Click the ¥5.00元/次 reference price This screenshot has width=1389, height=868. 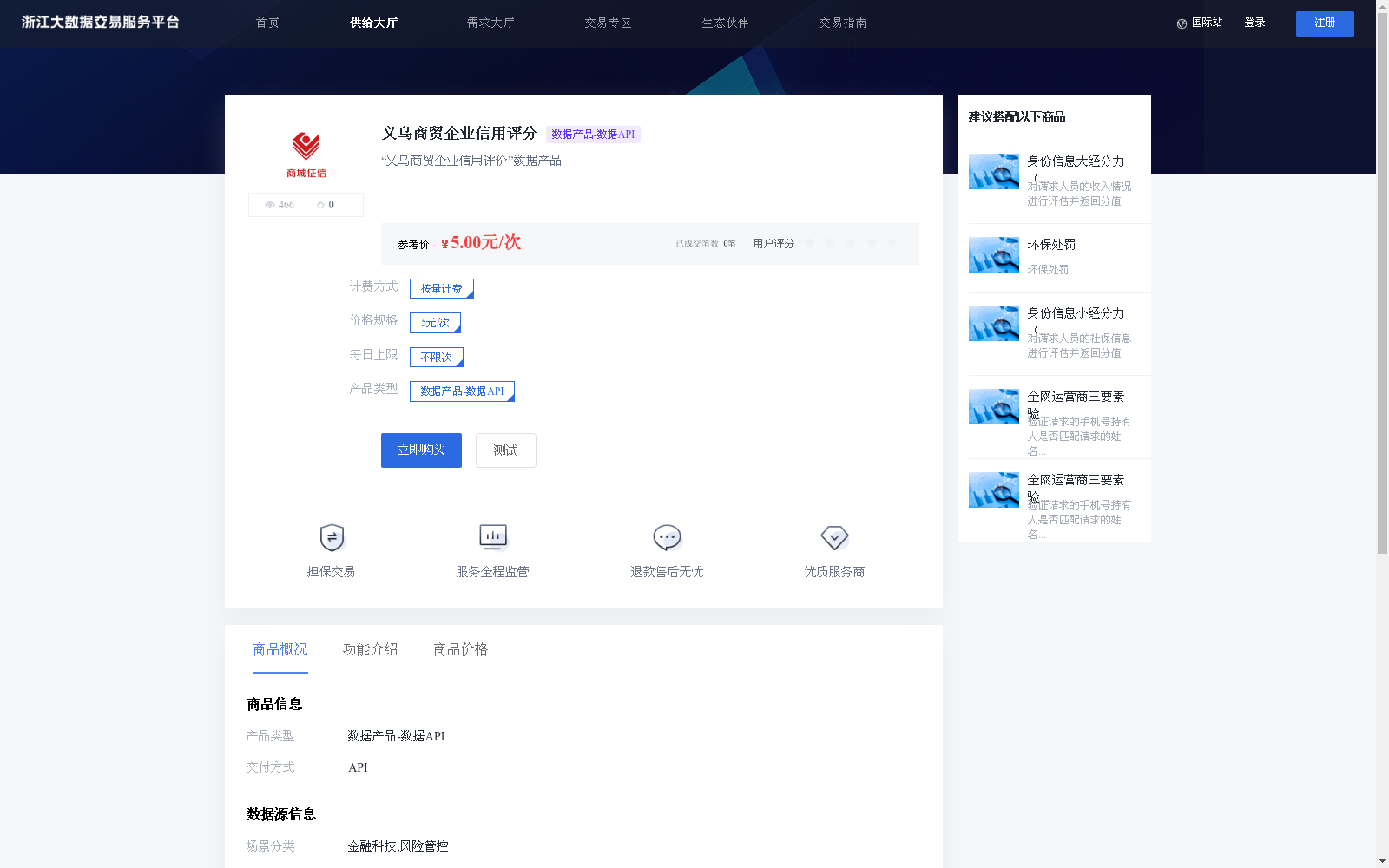[481, 243]
